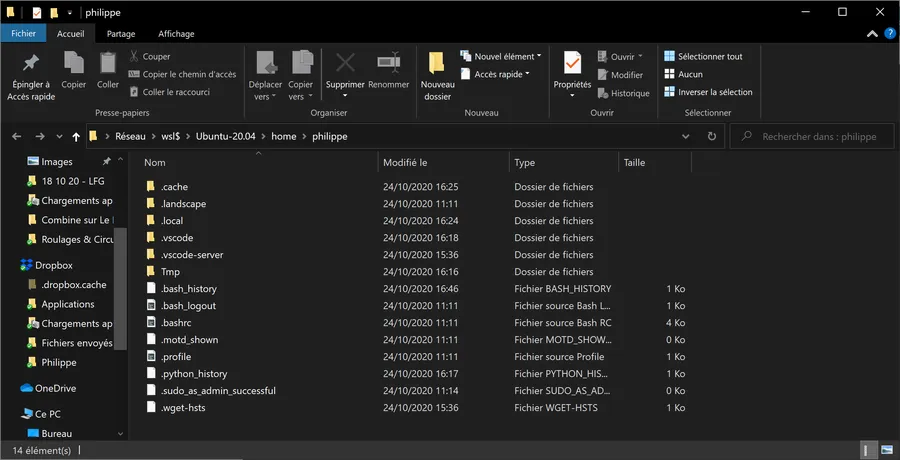Expand address bar history dropdown

(x=685, y=137)
